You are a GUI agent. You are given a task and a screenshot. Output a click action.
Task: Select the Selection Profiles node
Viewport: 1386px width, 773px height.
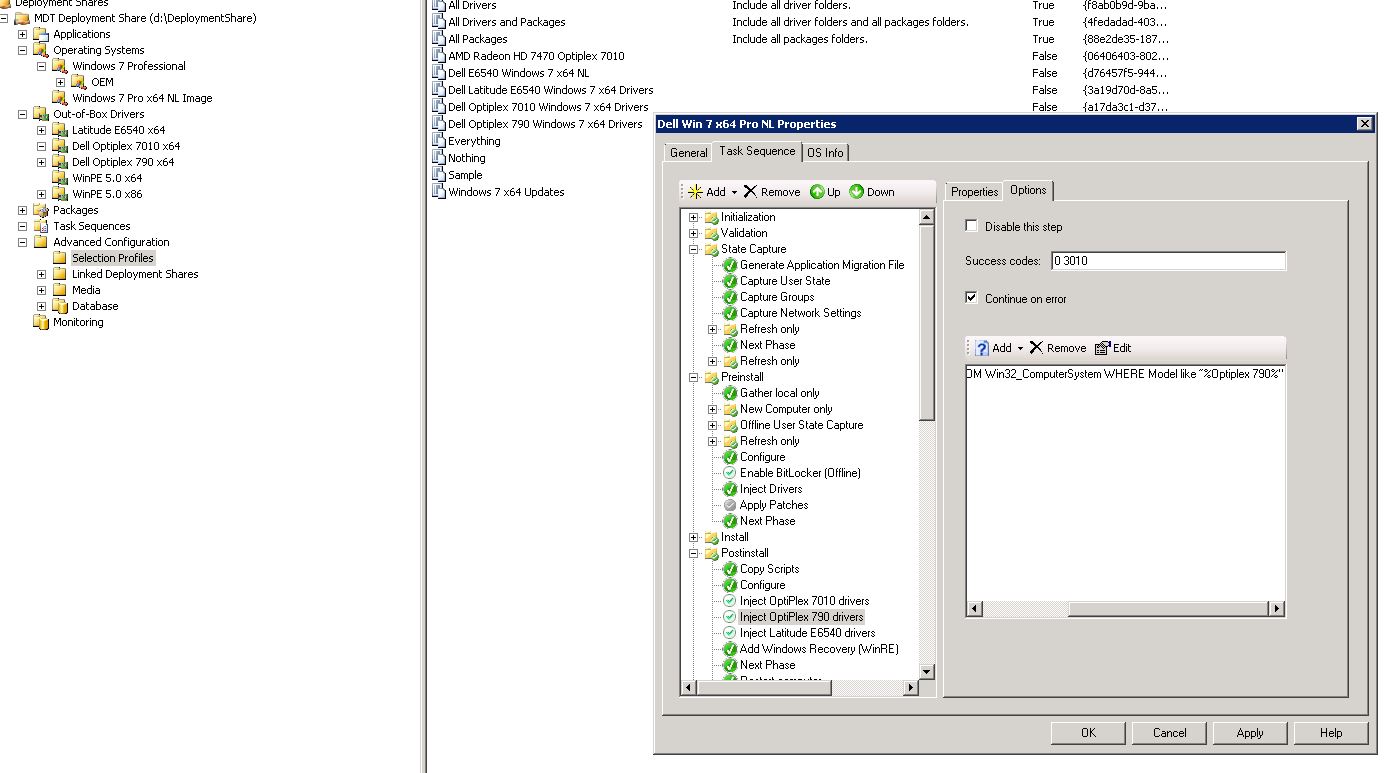point(112,258)
